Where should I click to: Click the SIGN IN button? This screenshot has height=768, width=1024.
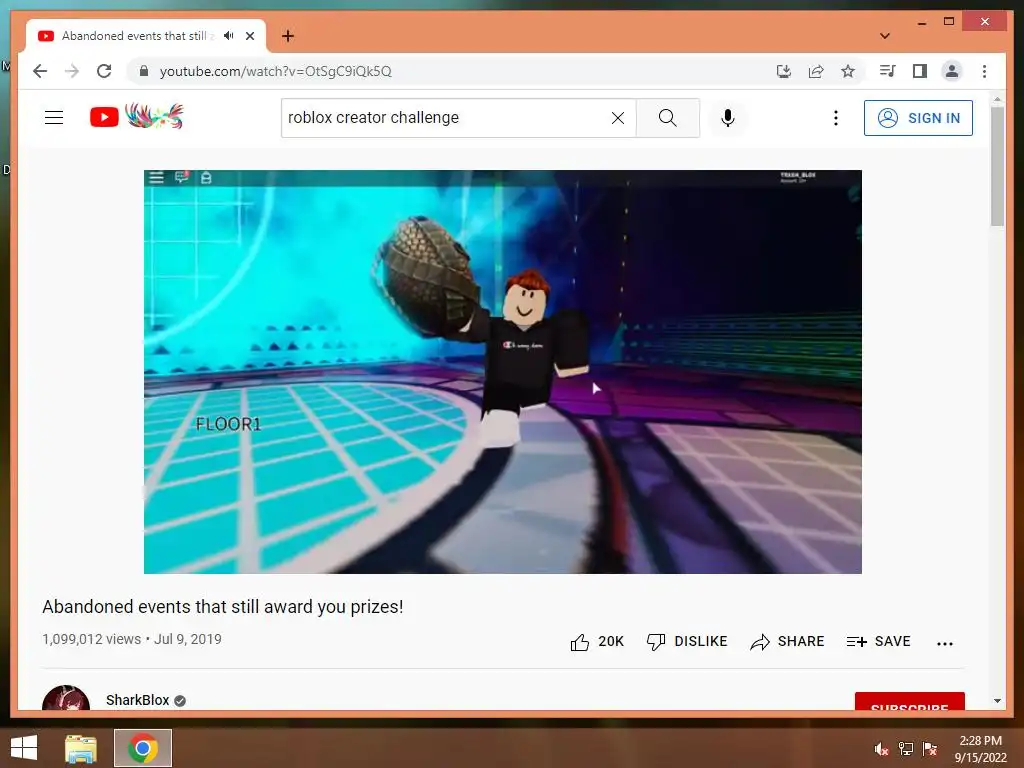[x=918, y=118]
